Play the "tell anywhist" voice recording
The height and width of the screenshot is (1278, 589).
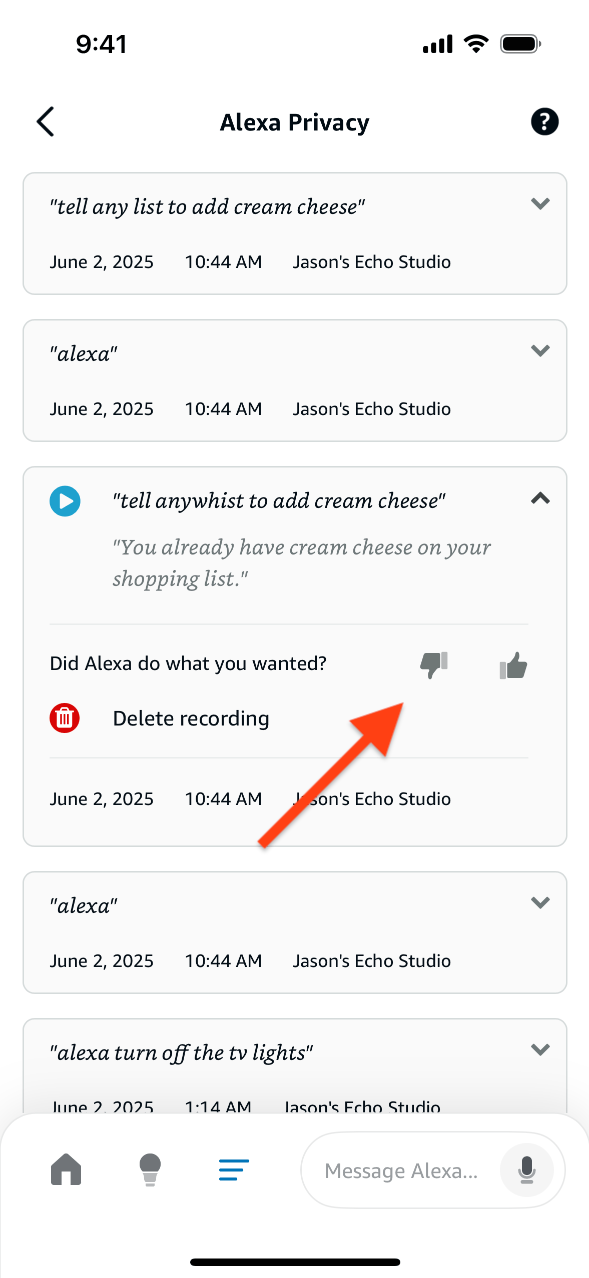[65, 501]
